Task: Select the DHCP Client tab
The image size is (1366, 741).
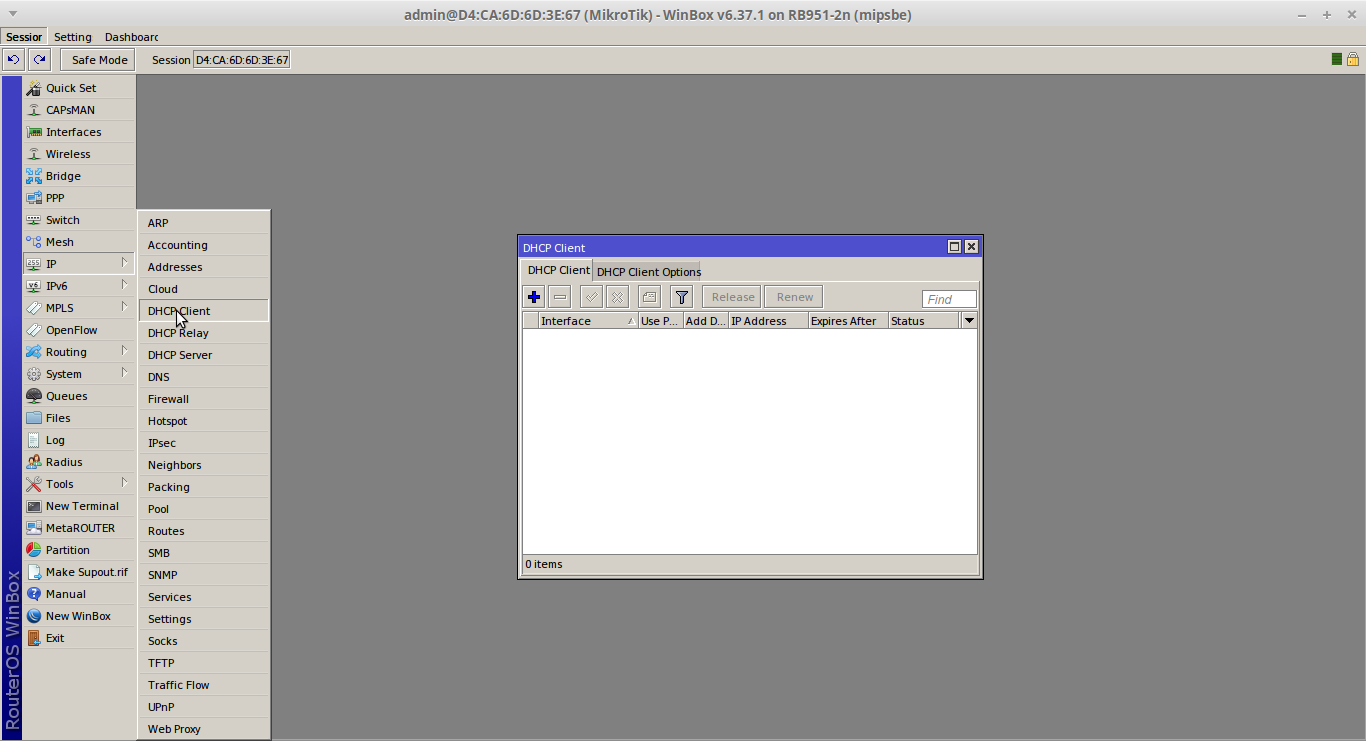Action: (x=558, y=270)
